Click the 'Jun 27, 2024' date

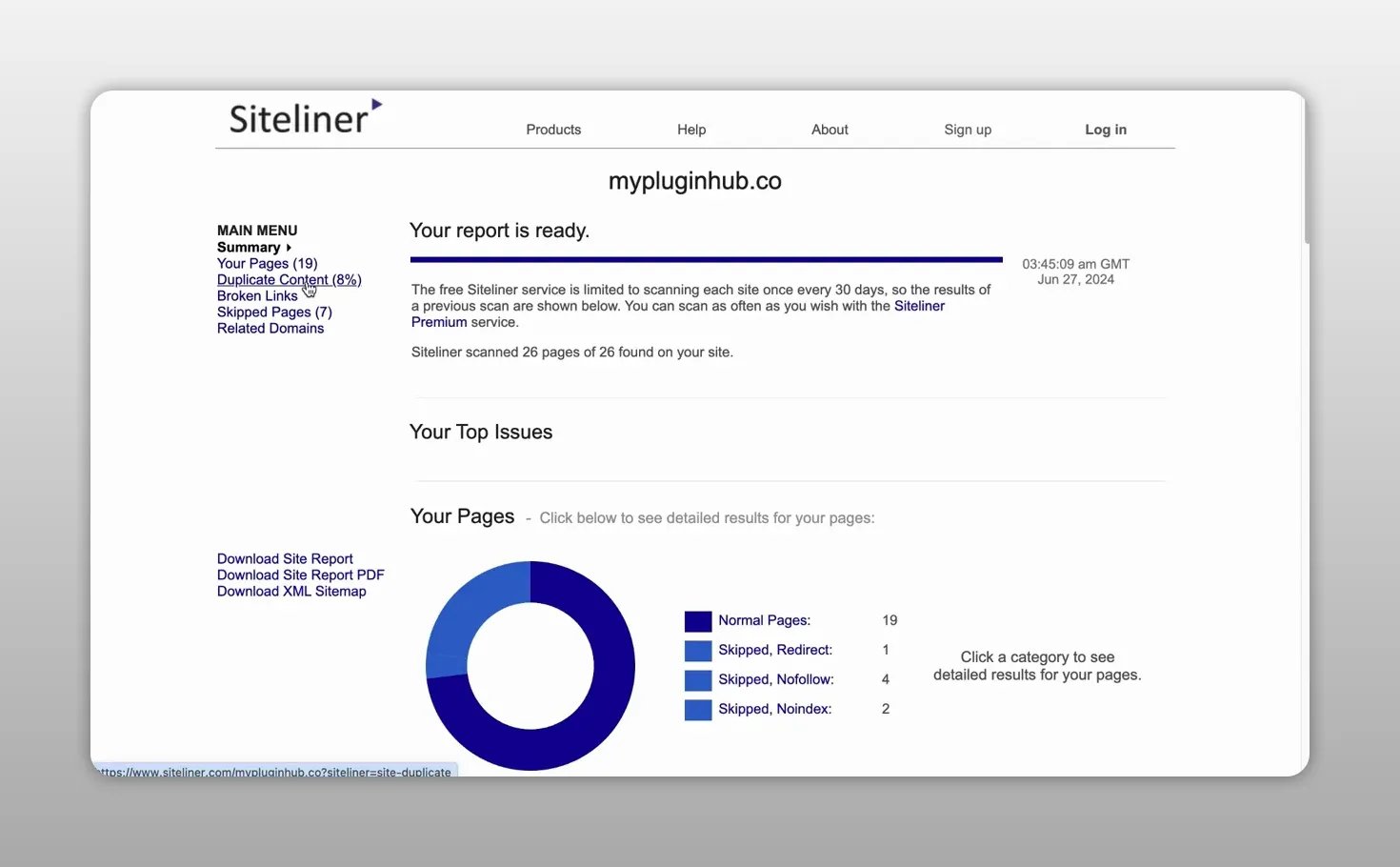pyautogui.click(x=1076, y=279)
